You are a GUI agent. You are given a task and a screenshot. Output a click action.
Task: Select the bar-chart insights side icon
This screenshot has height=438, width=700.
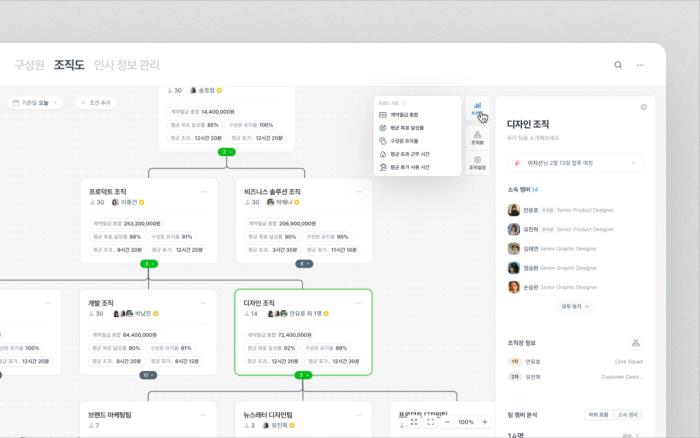[477, 108]
